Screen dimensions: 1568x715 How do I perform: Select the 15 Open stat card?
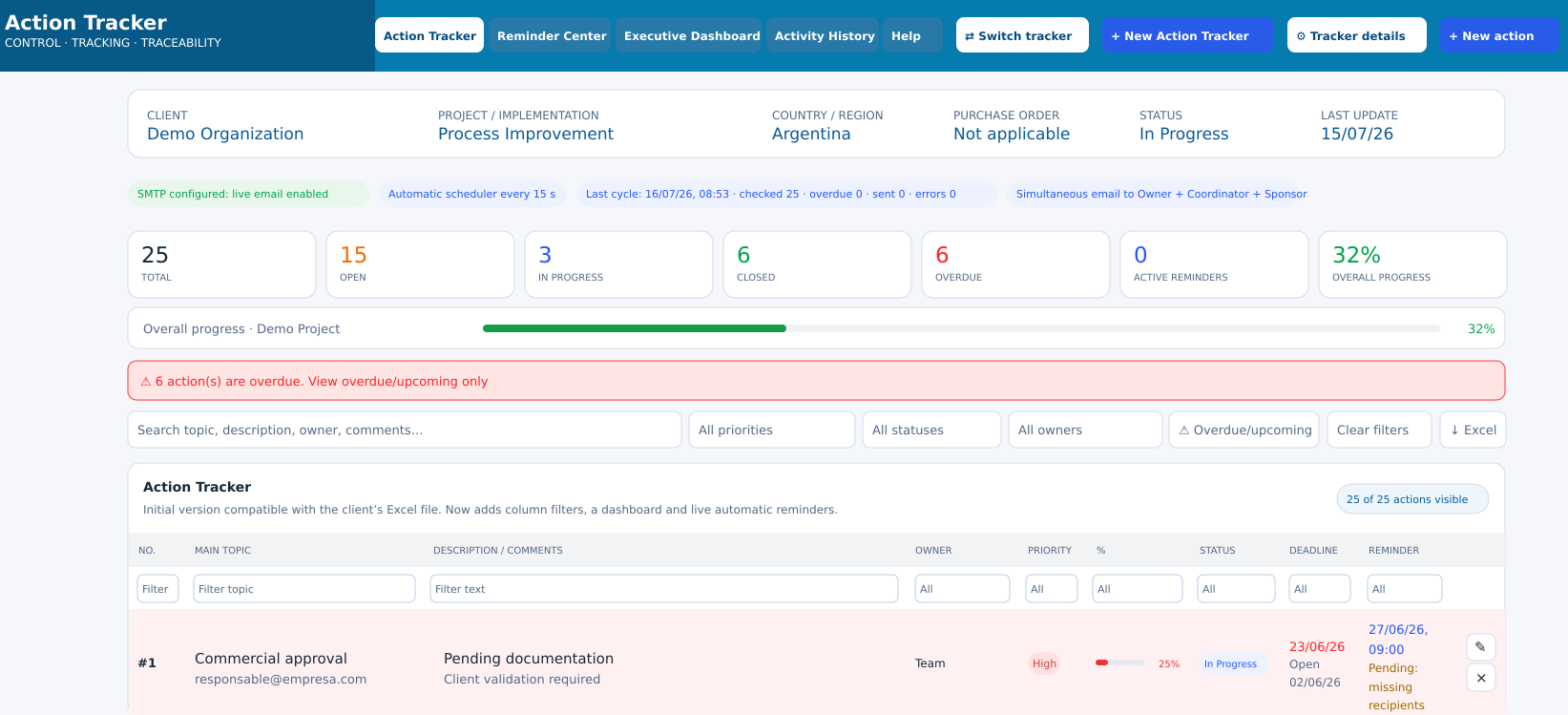coord(420,264)
